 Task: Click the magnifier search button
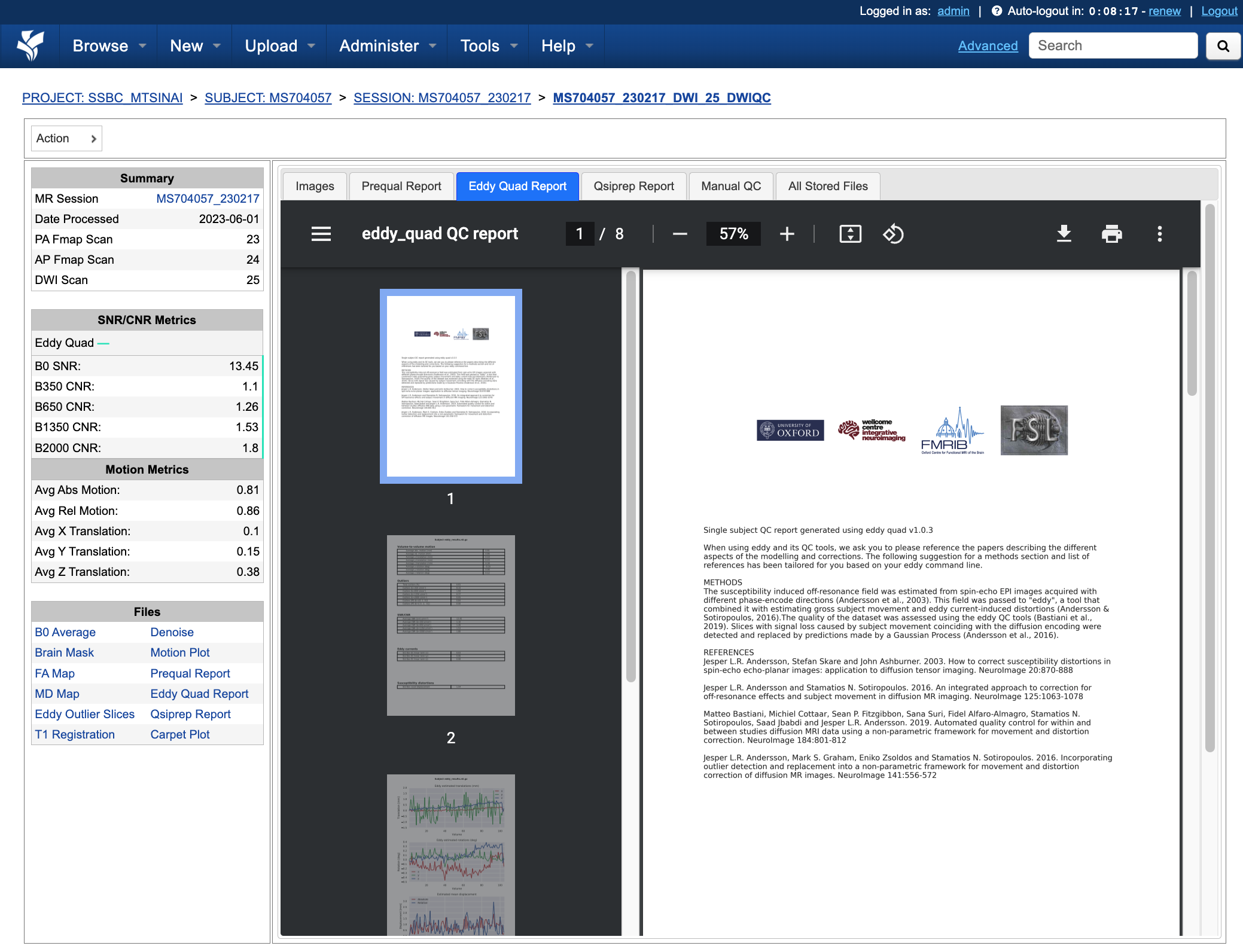(1223, 46)
